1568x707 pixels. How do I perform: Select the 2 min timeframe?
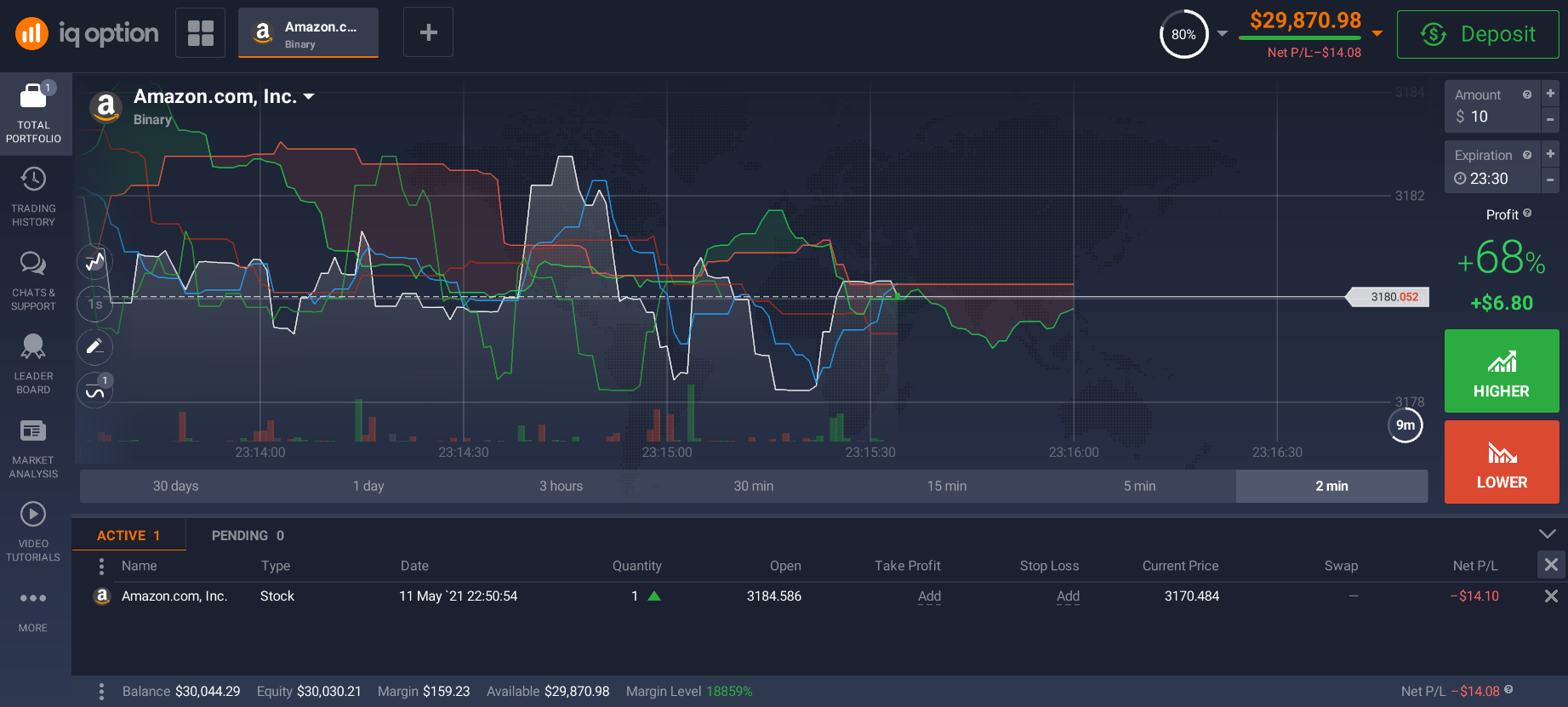pos(1331,486)
